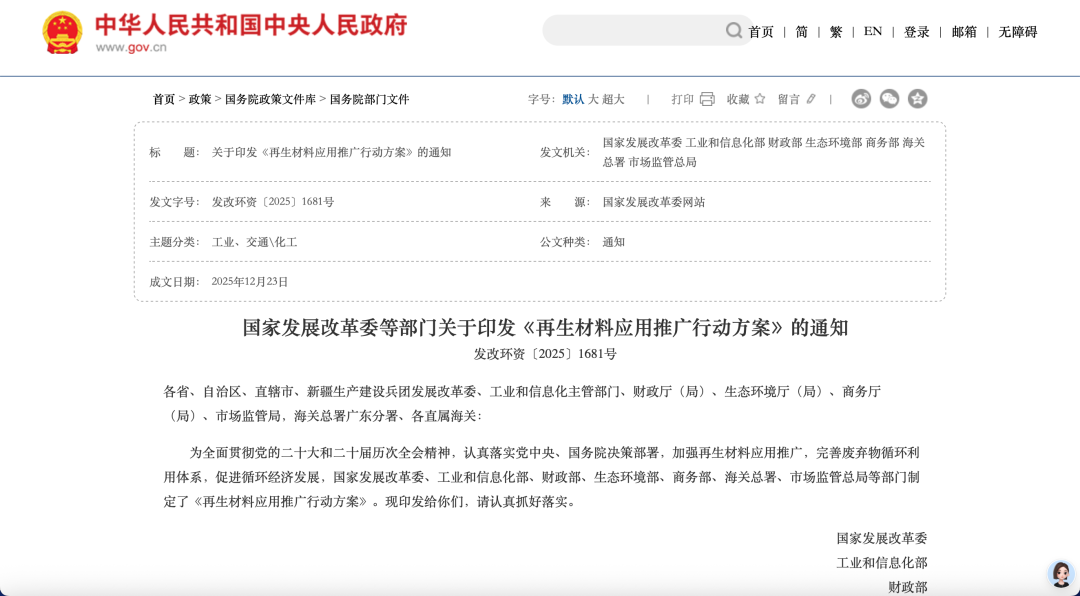
Task: Click the main headline 国家发展改革委等部门关于印发
Action: [x=545, y=327]
